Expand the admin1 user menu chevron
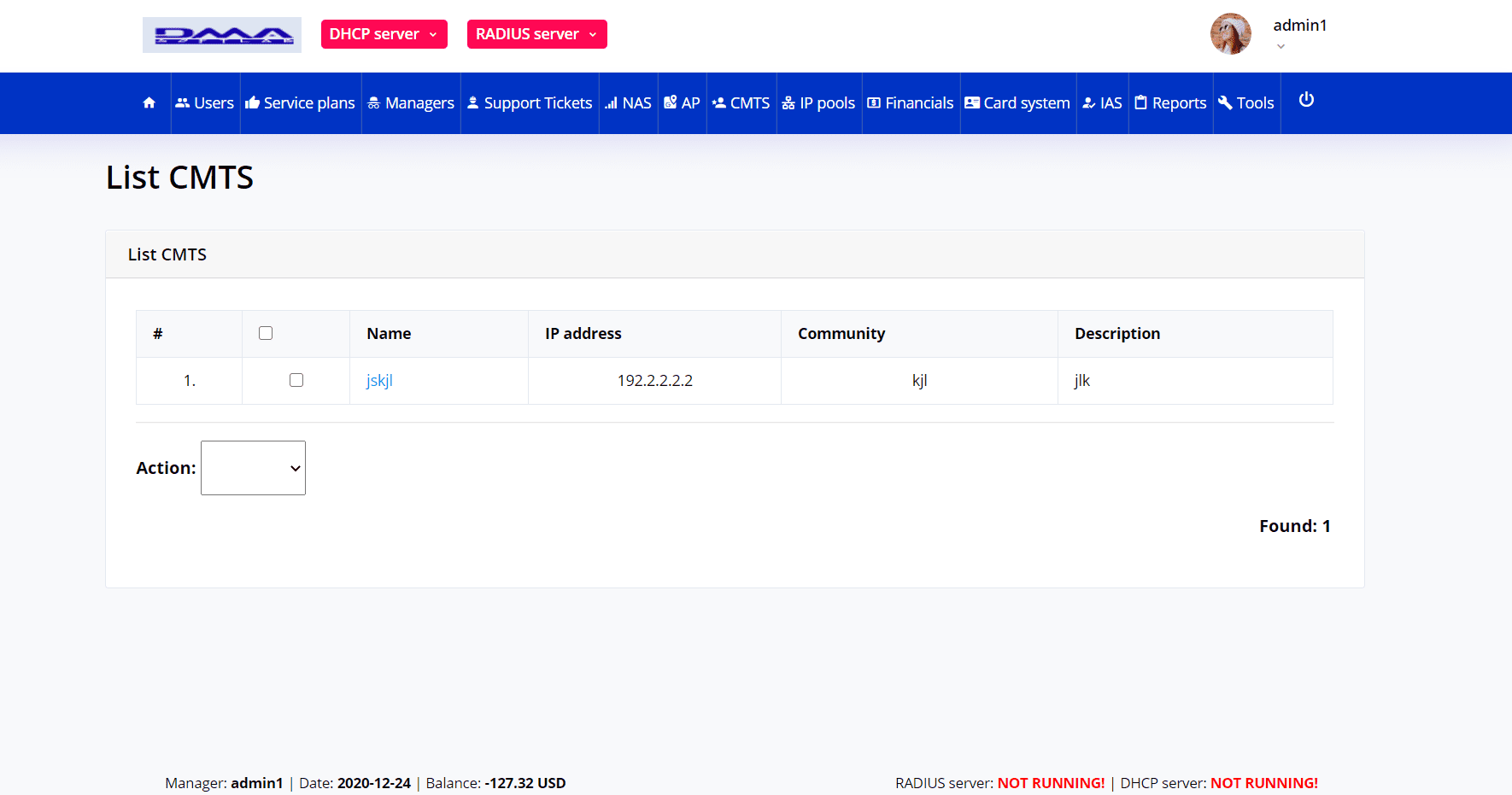Image resolution: width=1512 pixels, height=795 pixels. tap(1281, 47)
